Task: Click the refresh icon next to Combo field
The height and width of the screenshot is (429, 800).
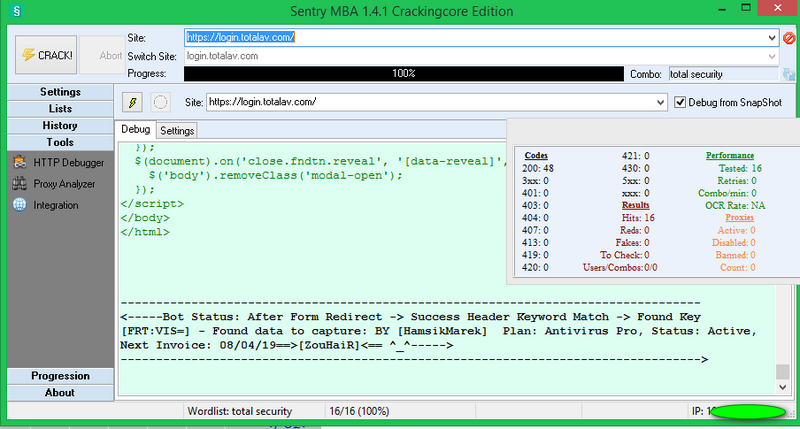Action: 789,74
